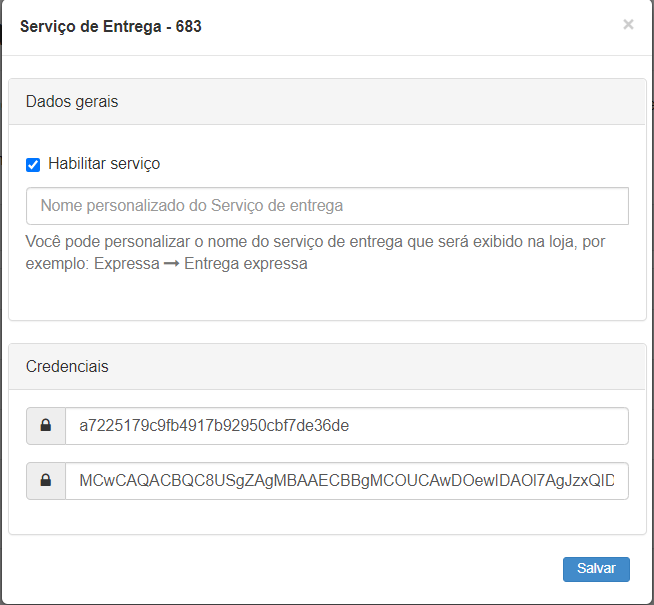Click the 'Habilitar serviço' label text
The image size is (654, 605).
click(104, 164)
